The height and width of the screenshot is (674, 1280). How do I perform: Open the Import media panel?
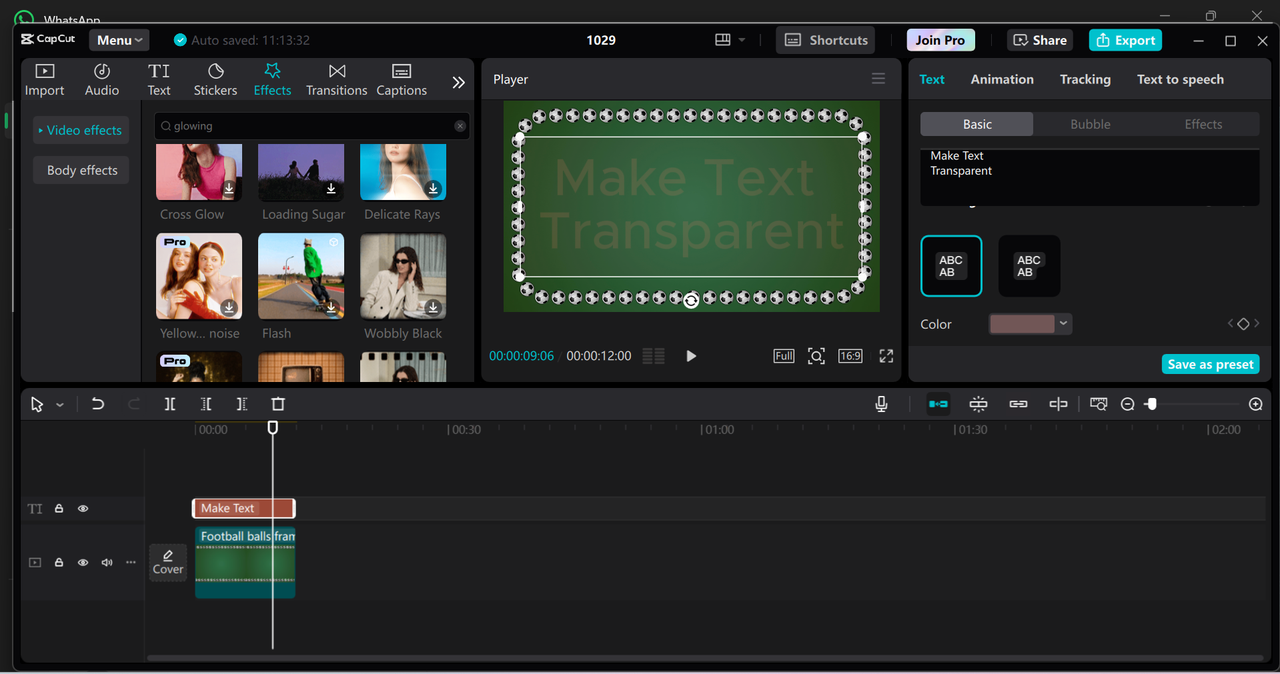[44, 80]
